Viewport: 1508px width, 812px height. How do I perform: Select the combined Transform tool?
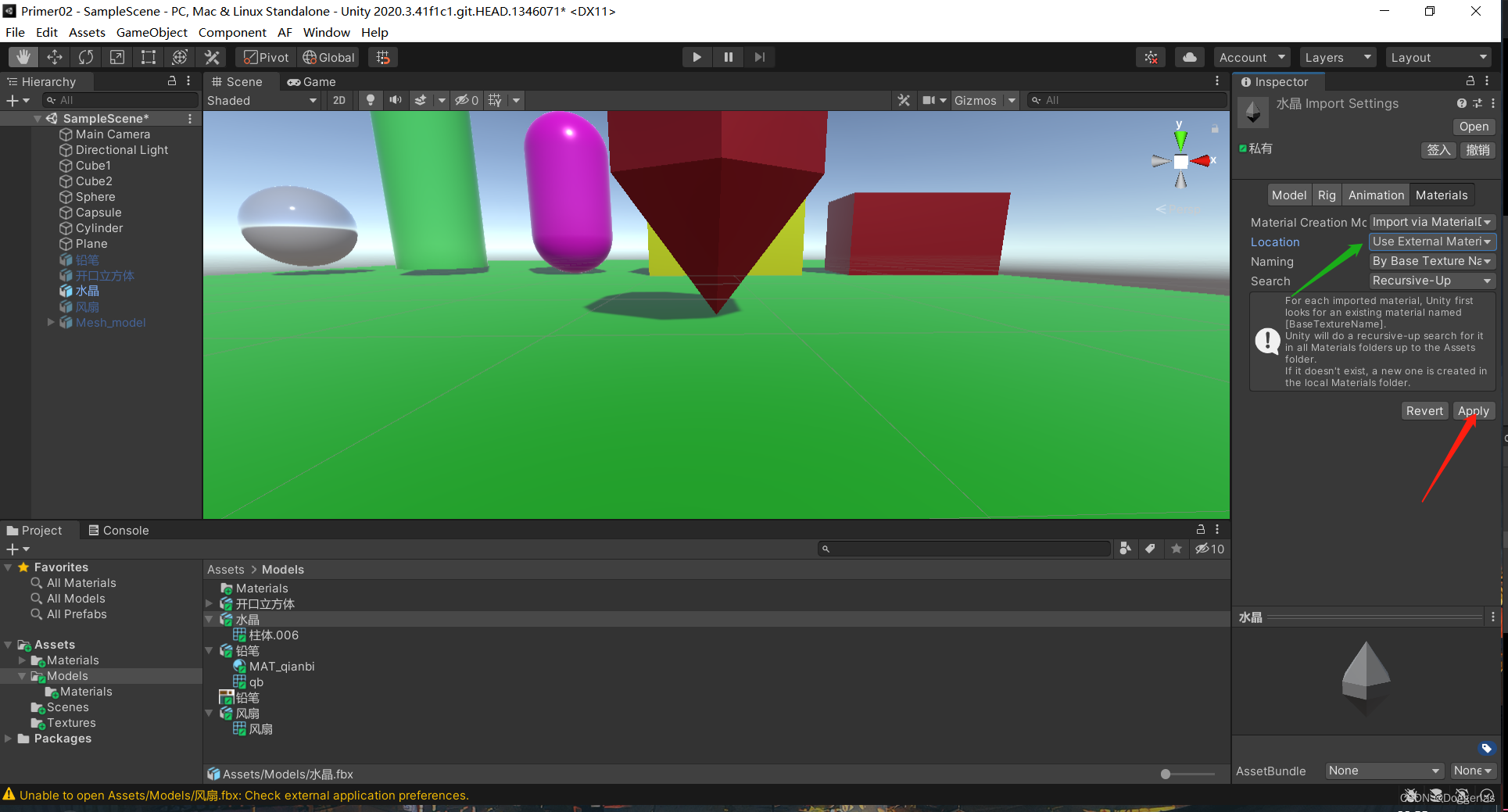tap(180, 57)
